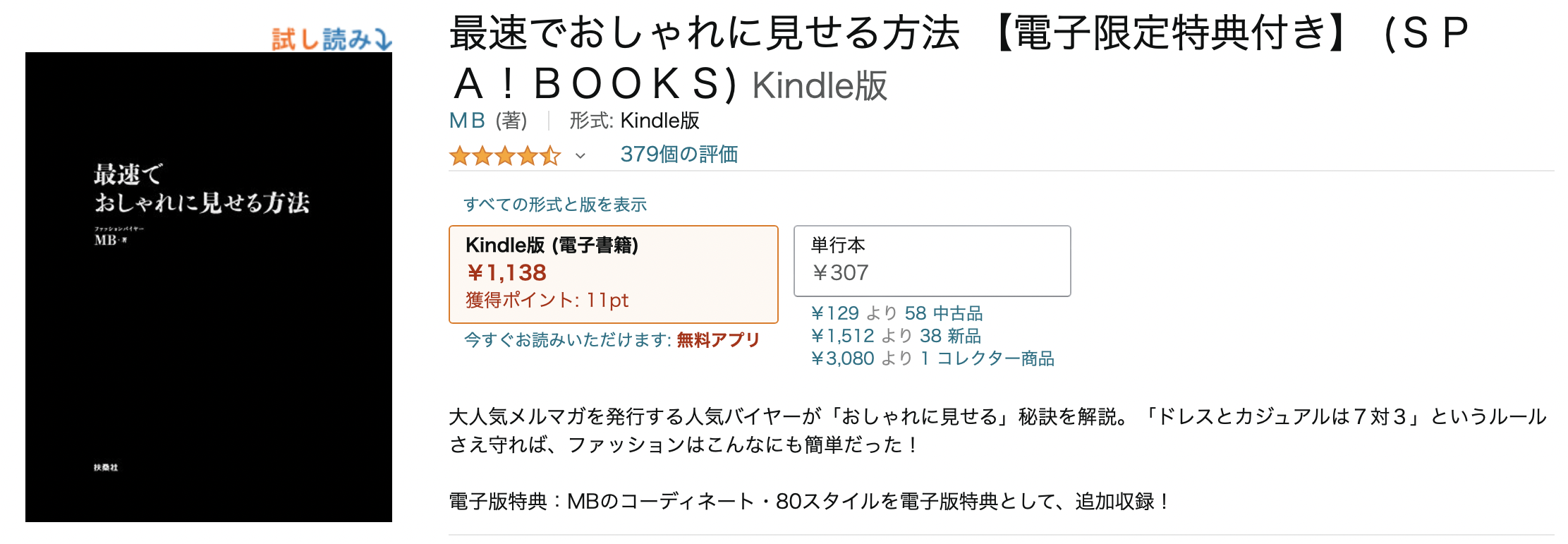Open the 379個の評価 reviews link
This screenshot has height=544, width=1568.
point(679,155)
